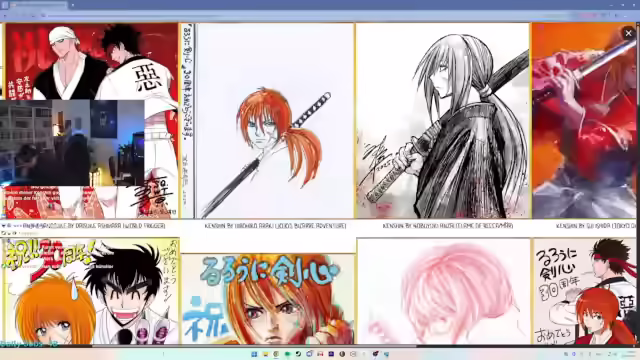640x360 pixels.
Task: Close the image gallery with the X icon
Action: pyautogui.click(x=628, y=33)
